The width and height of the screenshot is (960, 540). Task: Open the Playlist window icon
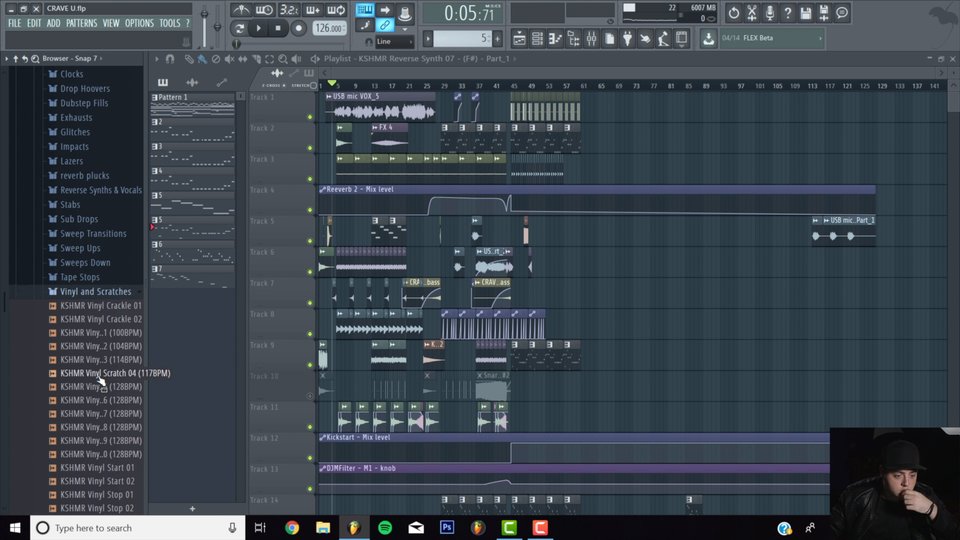coord(519,39)
